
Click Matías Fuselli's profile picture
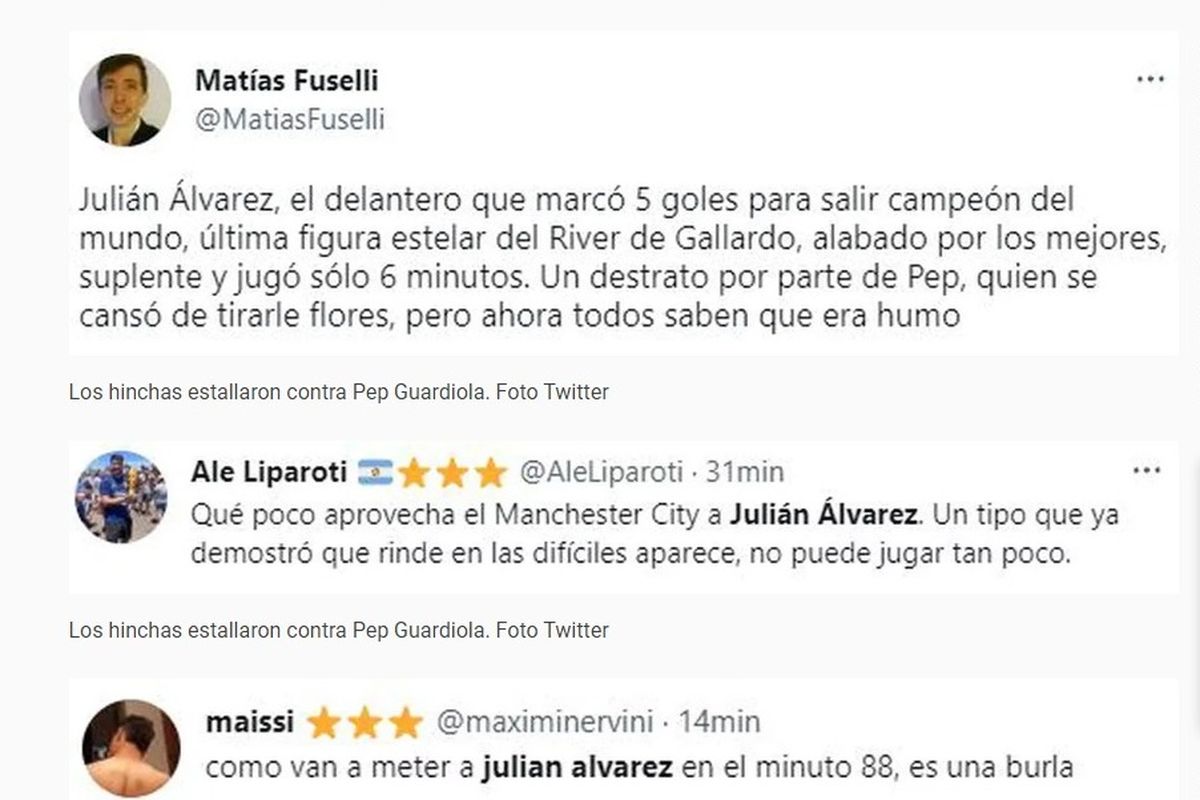(x=125, y=100)
